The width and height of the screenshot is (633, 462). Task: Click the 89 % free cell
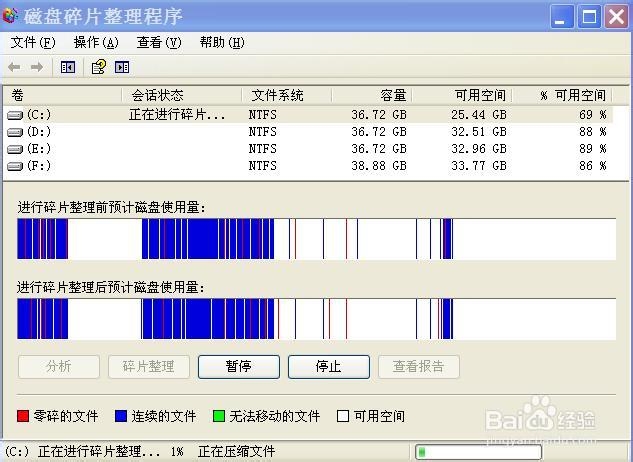coord(593,149)
